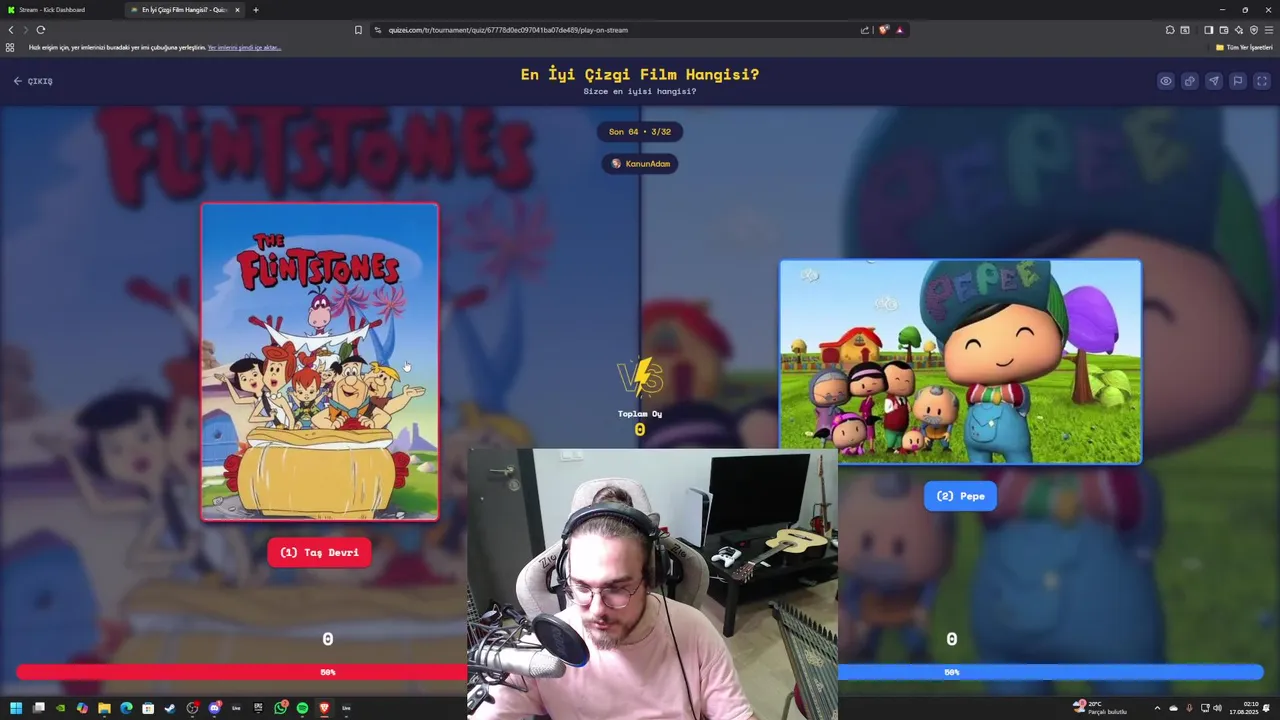Image resolution: width=1280 pixels, height=720 pixels.
Task: Expand hidden system tray icons chevron
Action: (1157, 708)
